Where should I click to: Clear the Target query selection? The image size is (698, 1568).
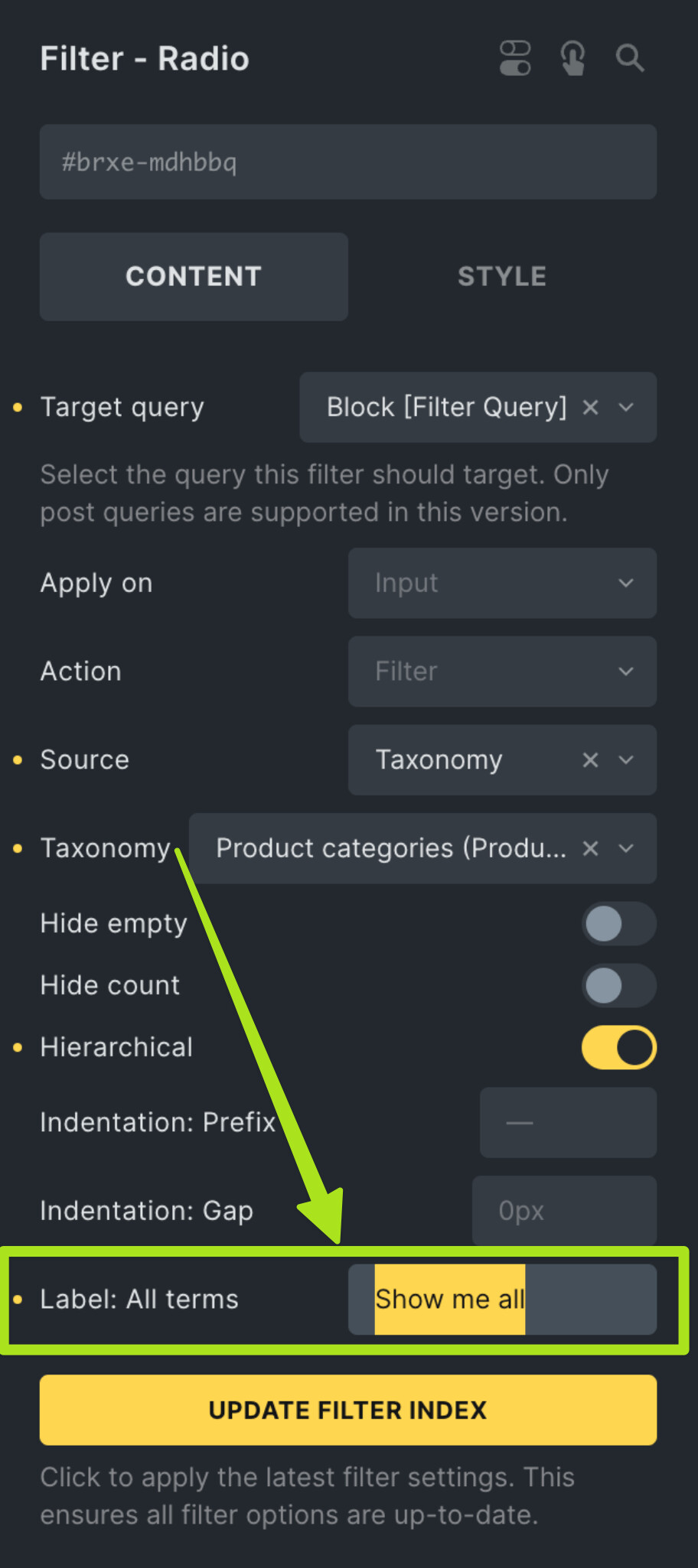pos(590,408)
